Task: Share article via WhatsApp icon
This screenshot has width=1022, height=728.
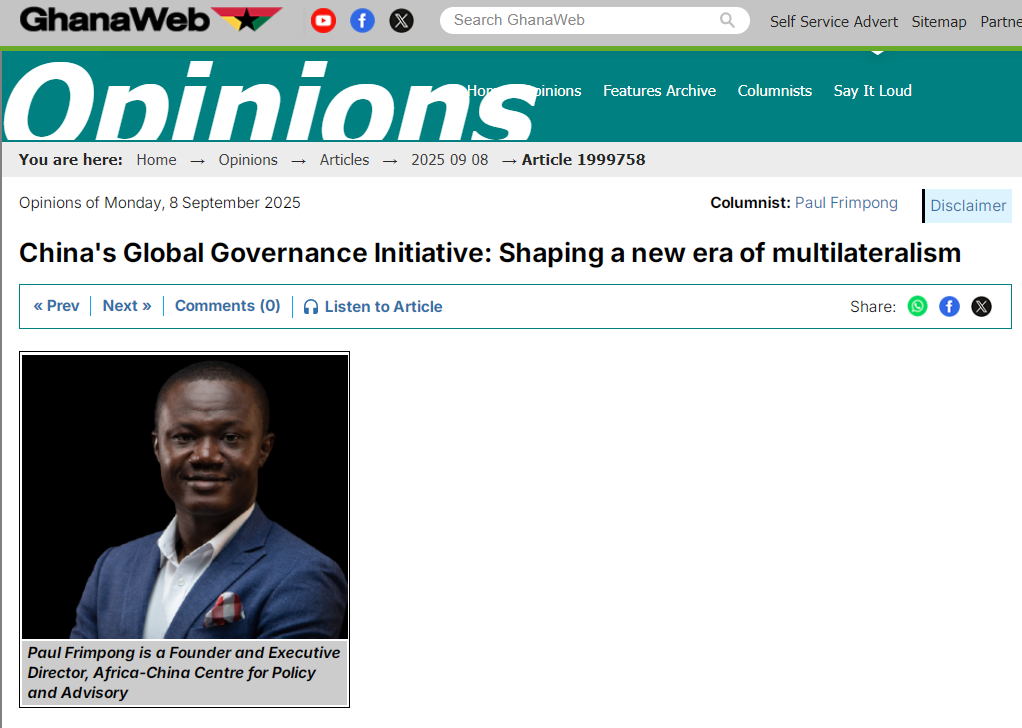Action: [x=917, y=306]
